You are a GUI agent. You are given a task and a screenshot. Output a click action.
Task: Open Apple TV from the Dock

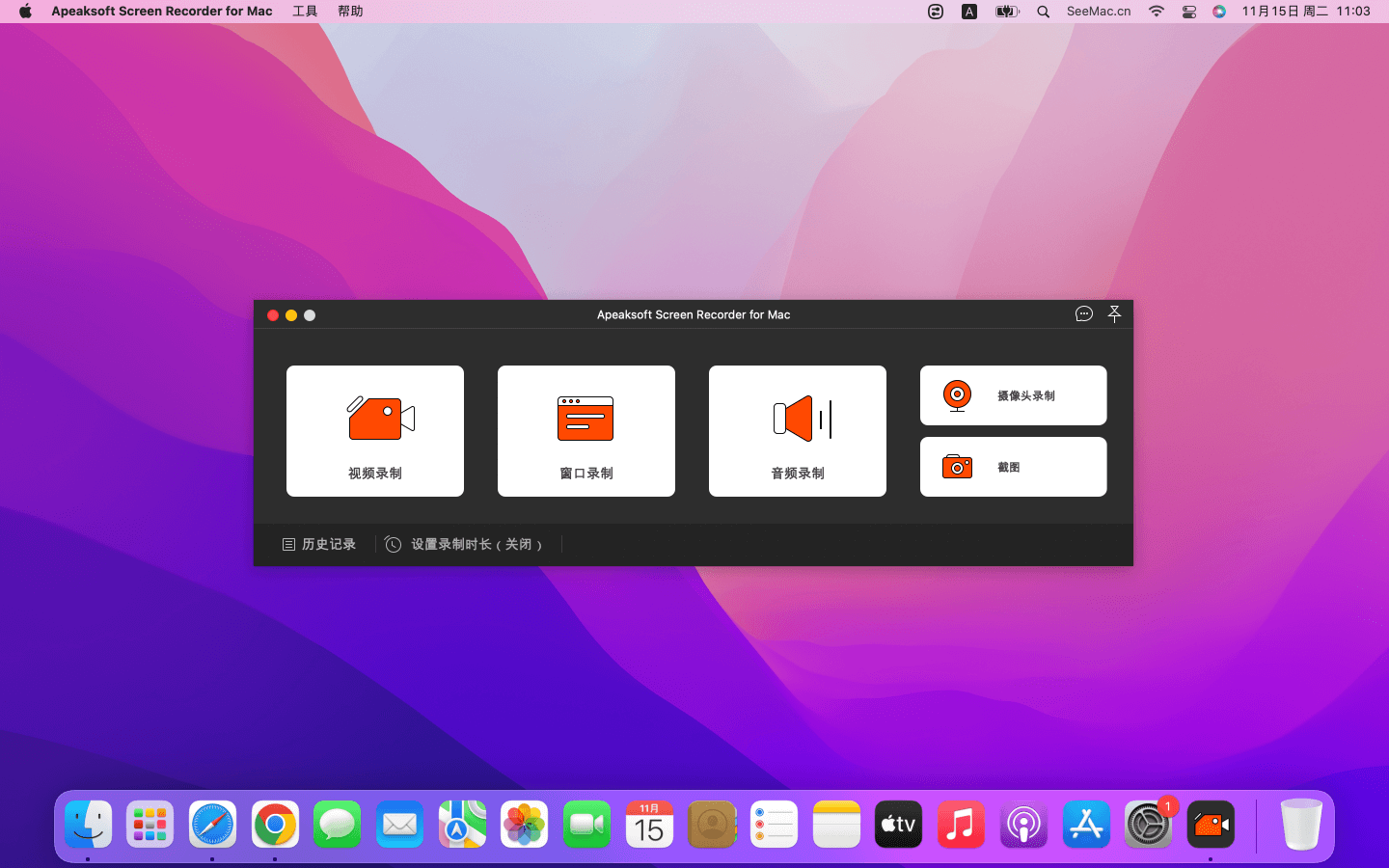click(x=898, y=825)
